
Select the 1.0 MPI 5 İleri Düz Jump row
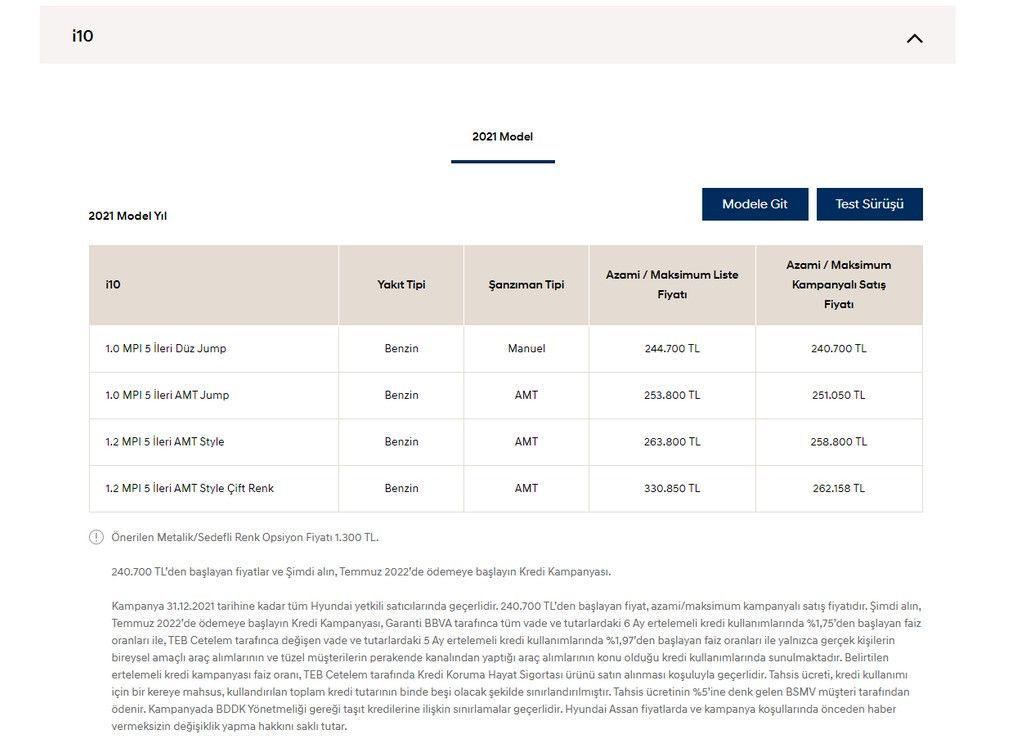pyautogui.click(x=166, y=349)
